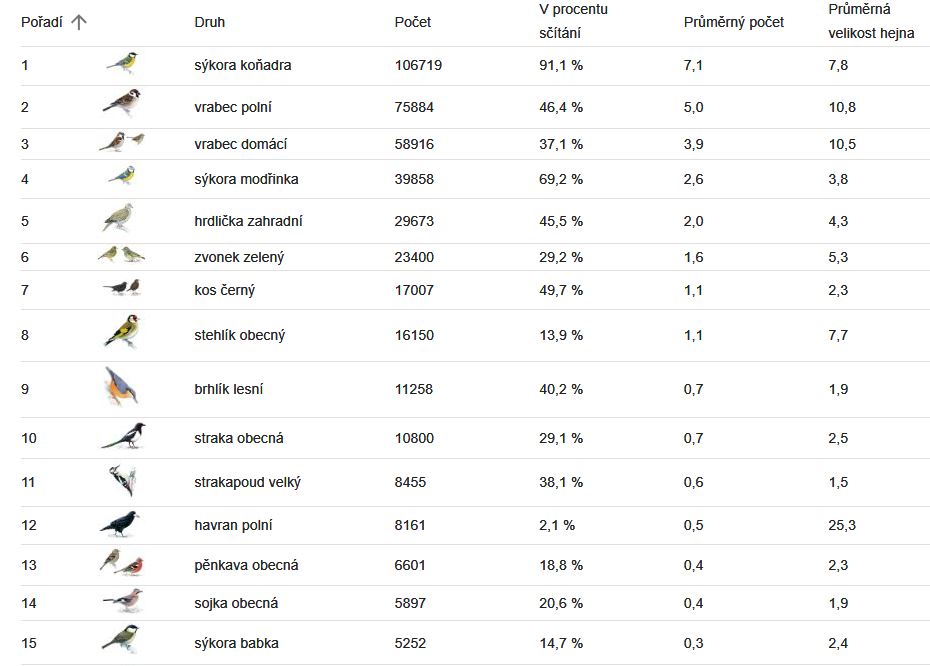Click the sýkora modřinka bird picture
The height and width of the screenshot is (666, 930).
click(x=122, y=176)
